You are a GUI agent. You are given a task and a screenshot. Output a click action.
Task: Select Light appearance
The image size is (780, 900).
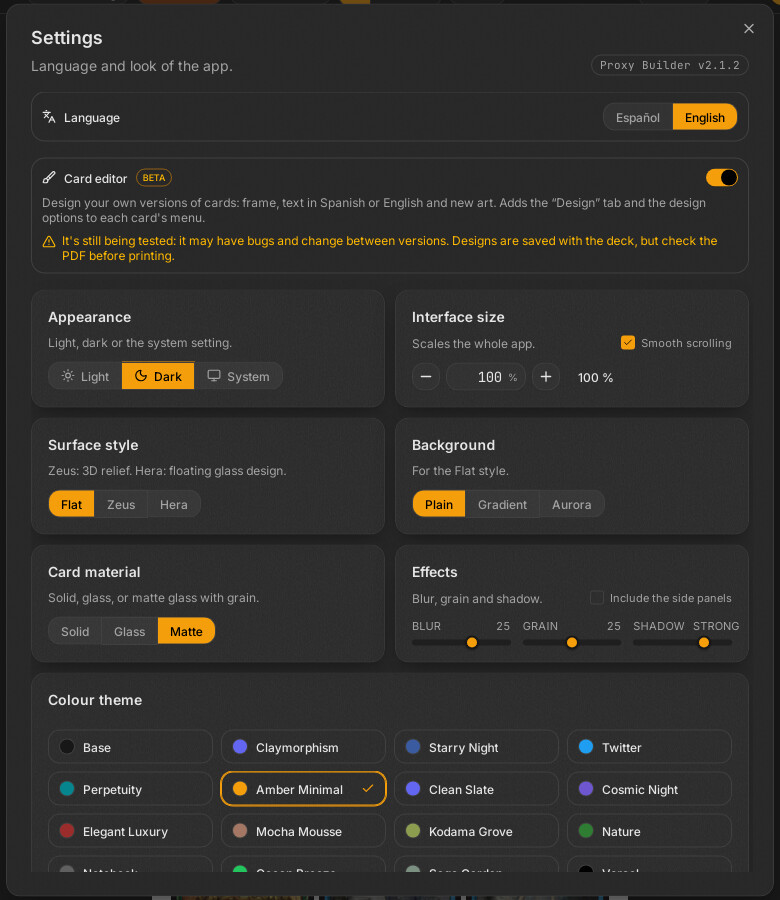(86, 377)
